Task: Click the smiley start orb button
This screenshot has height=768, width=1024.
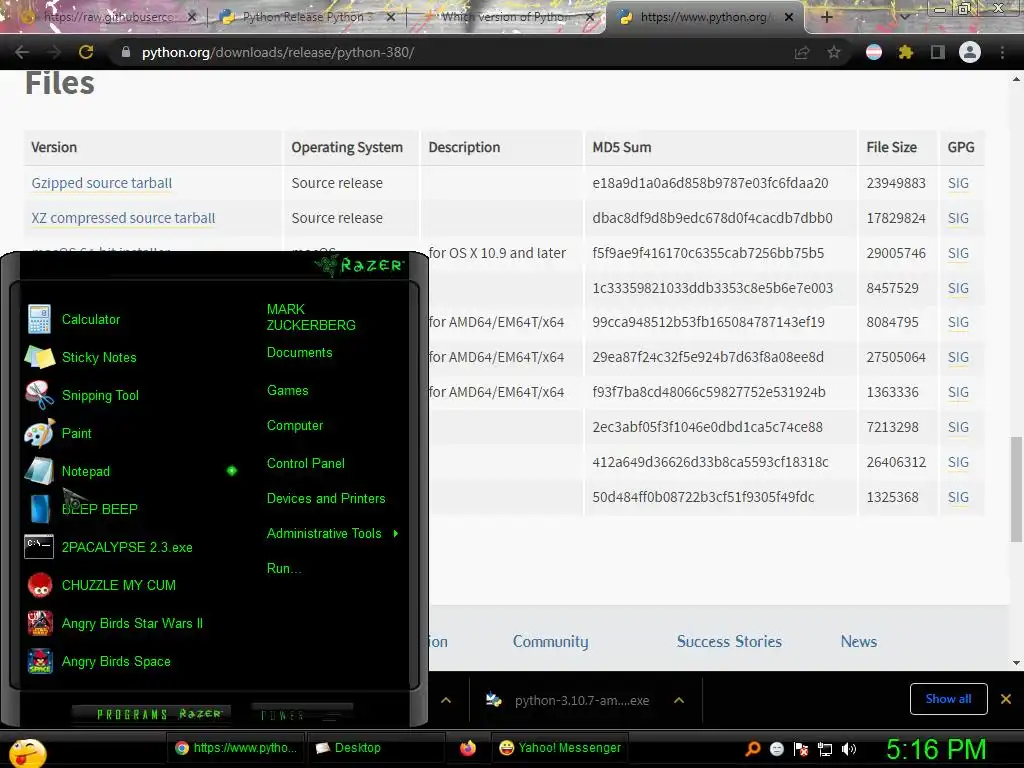Action: click(25, 751)
